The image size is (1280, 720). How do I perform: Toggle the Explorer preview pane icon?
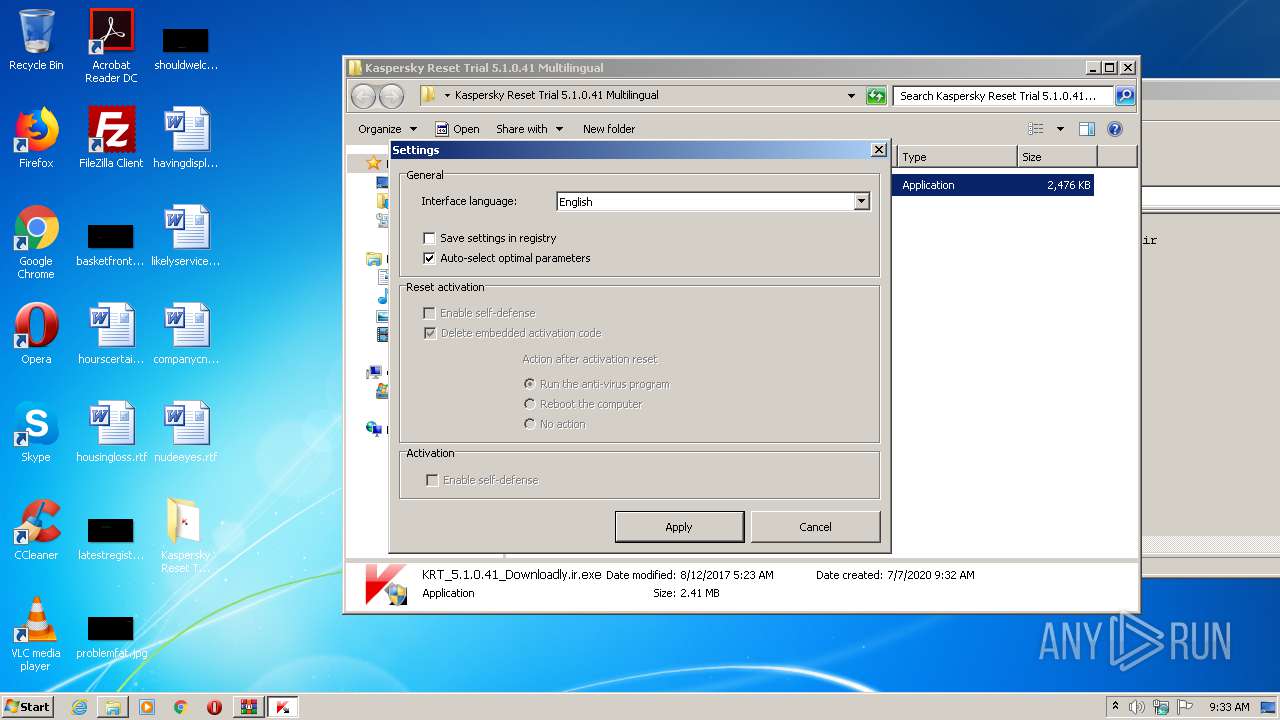1087,129
